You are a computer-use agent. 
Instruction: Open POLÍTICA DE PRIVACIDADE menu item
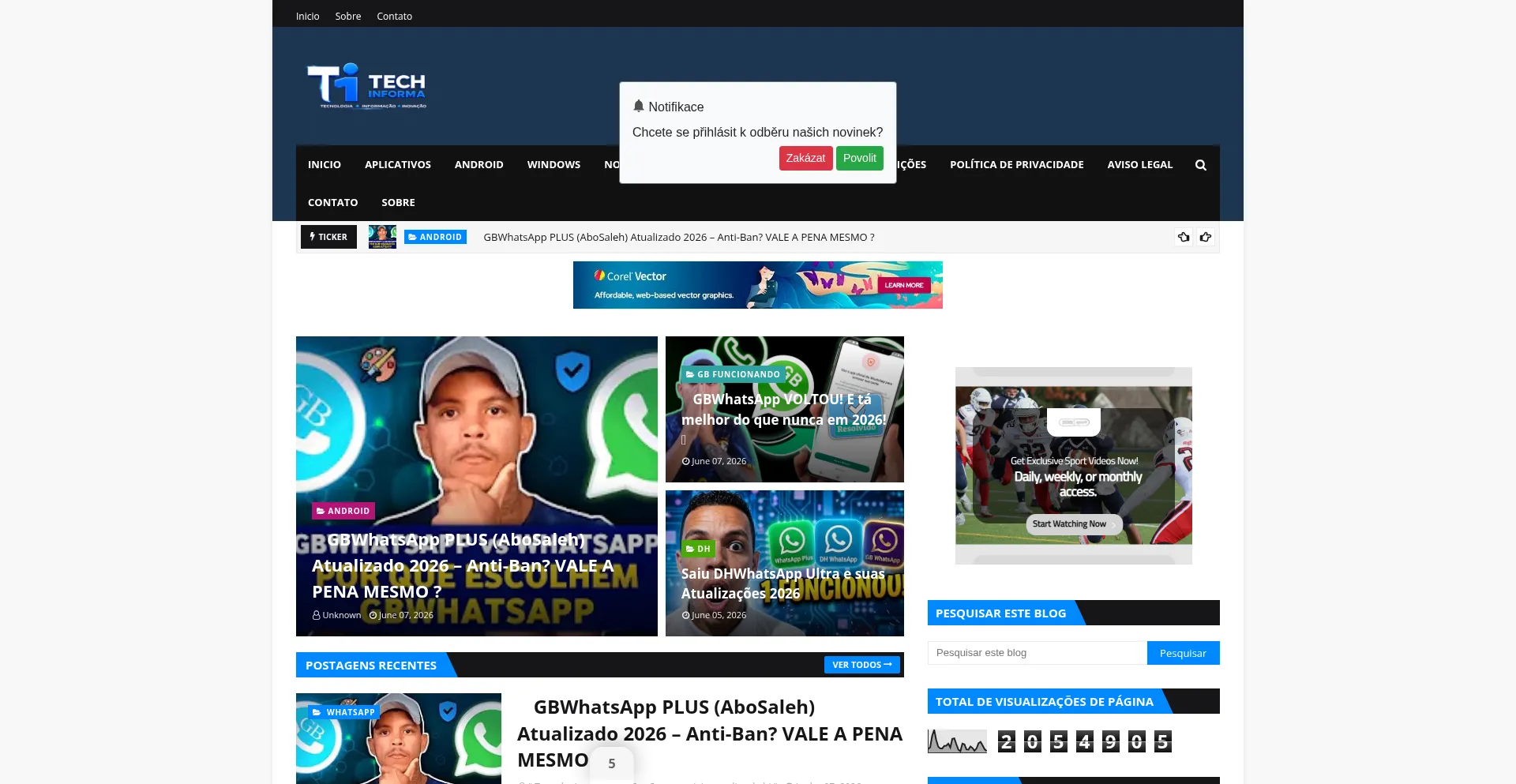(1016, 164)
